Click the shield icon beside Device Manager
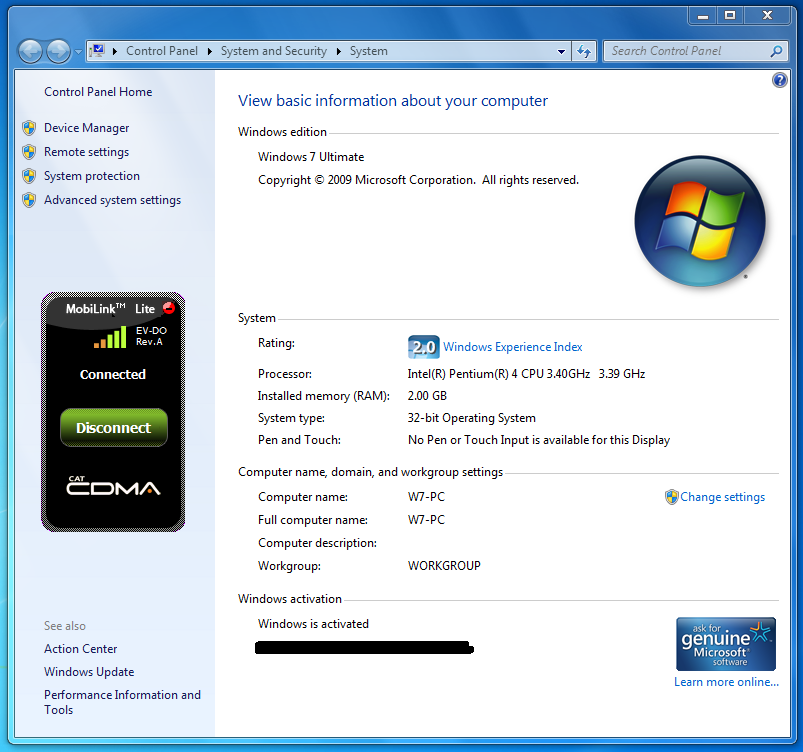803x752 pixels. point(29,128)
